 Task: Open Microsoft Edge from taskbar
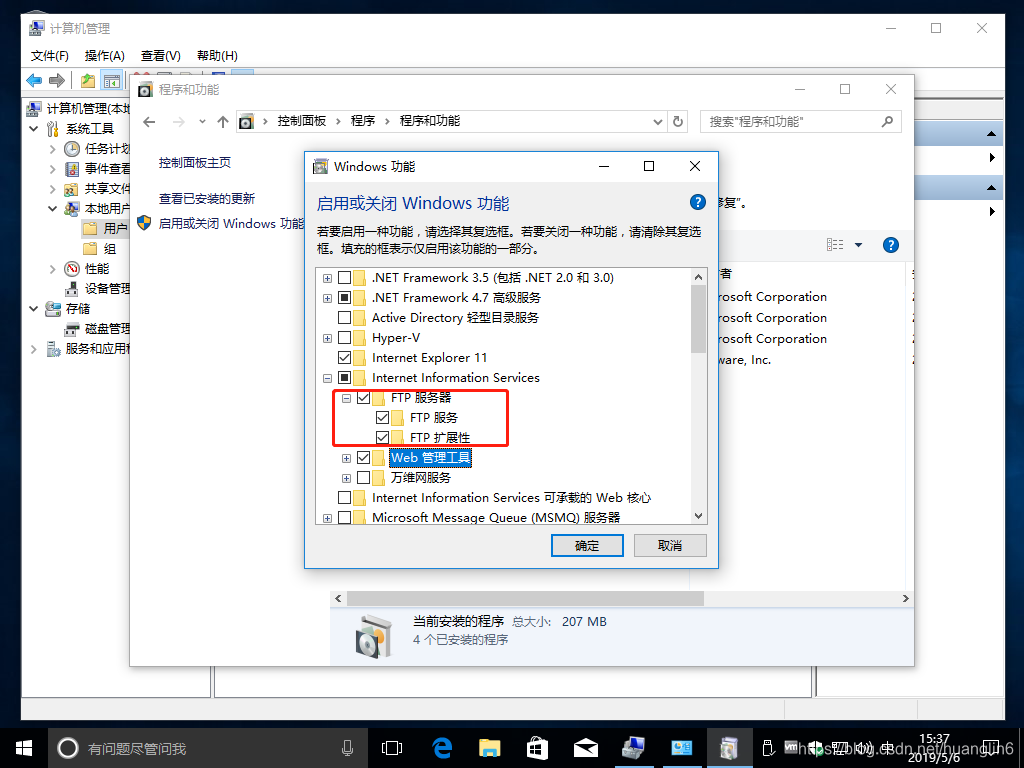442,748
